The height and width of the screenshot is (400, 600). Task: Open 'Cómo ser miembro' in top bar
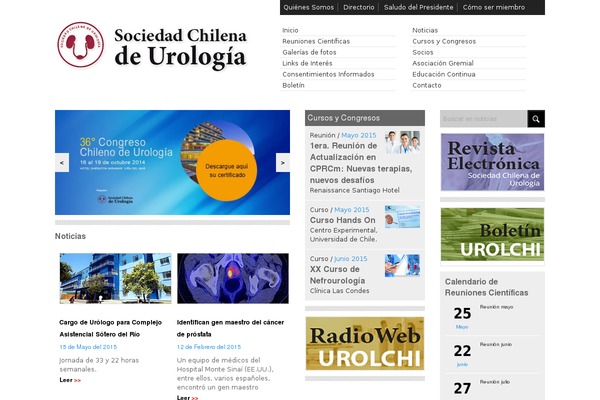point(494,7)
